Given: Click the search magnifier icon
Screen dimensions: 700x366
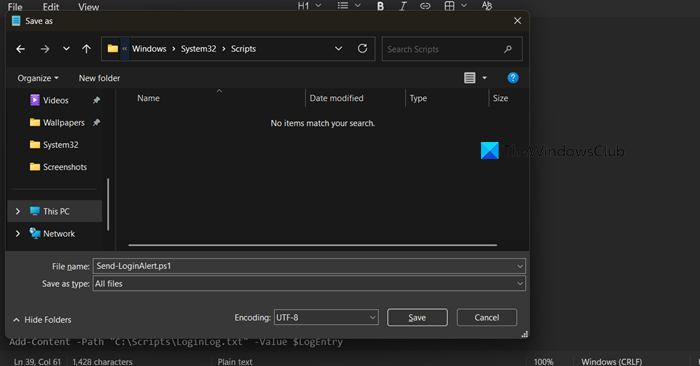Looking at the screenshot, I should (508, 49).
